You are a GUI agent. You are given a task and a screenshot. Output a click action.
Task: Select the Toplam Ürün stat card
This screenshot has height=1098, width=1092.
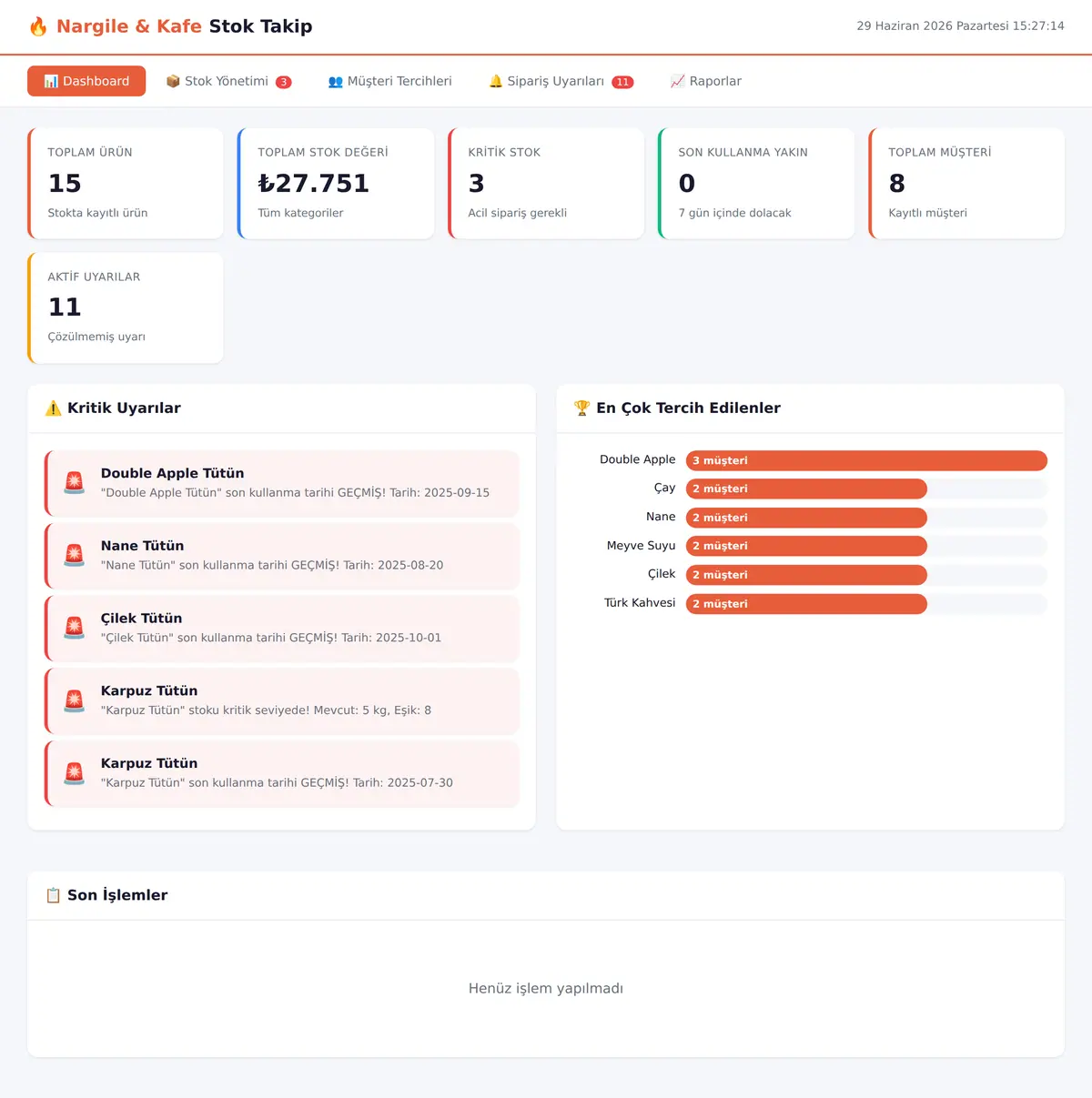pyautogui.click(x=126, y=183)
